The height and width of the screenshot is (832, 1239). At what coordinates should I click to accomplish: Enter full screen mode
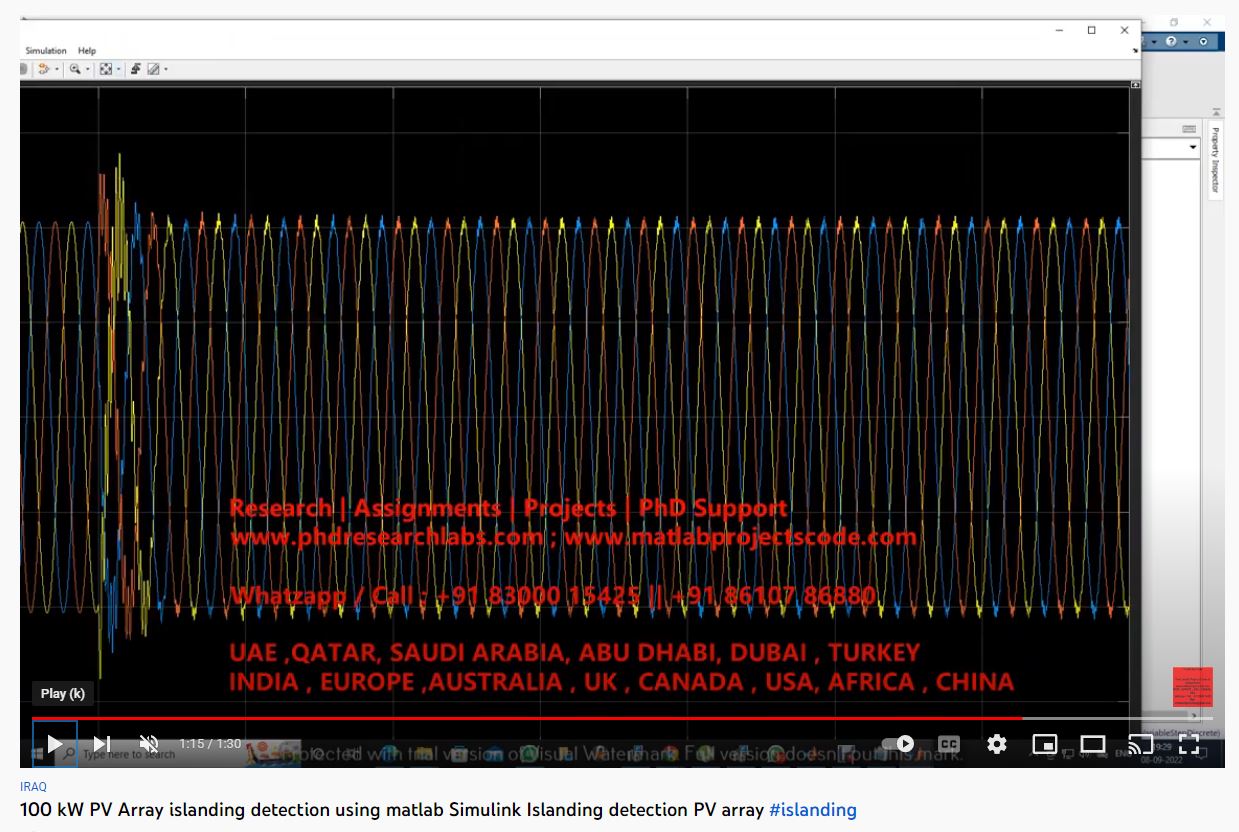pyautogui.click(x=1188, y=744)
